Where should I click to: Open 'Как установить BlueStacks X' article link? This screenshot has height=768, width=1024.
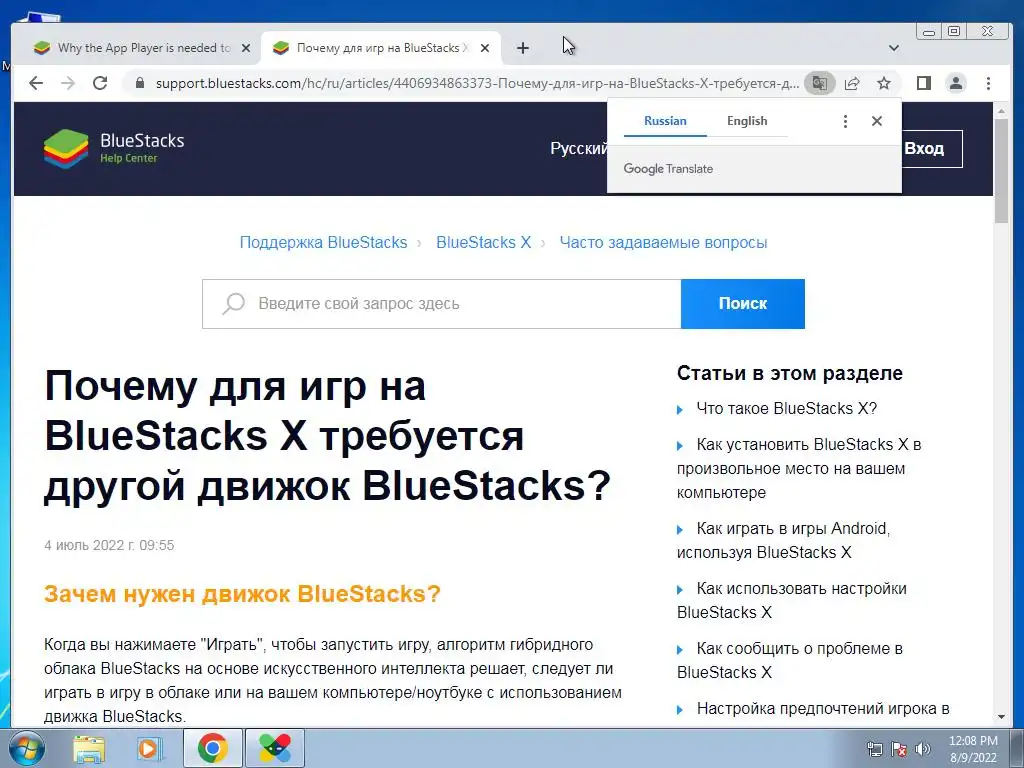799,468
